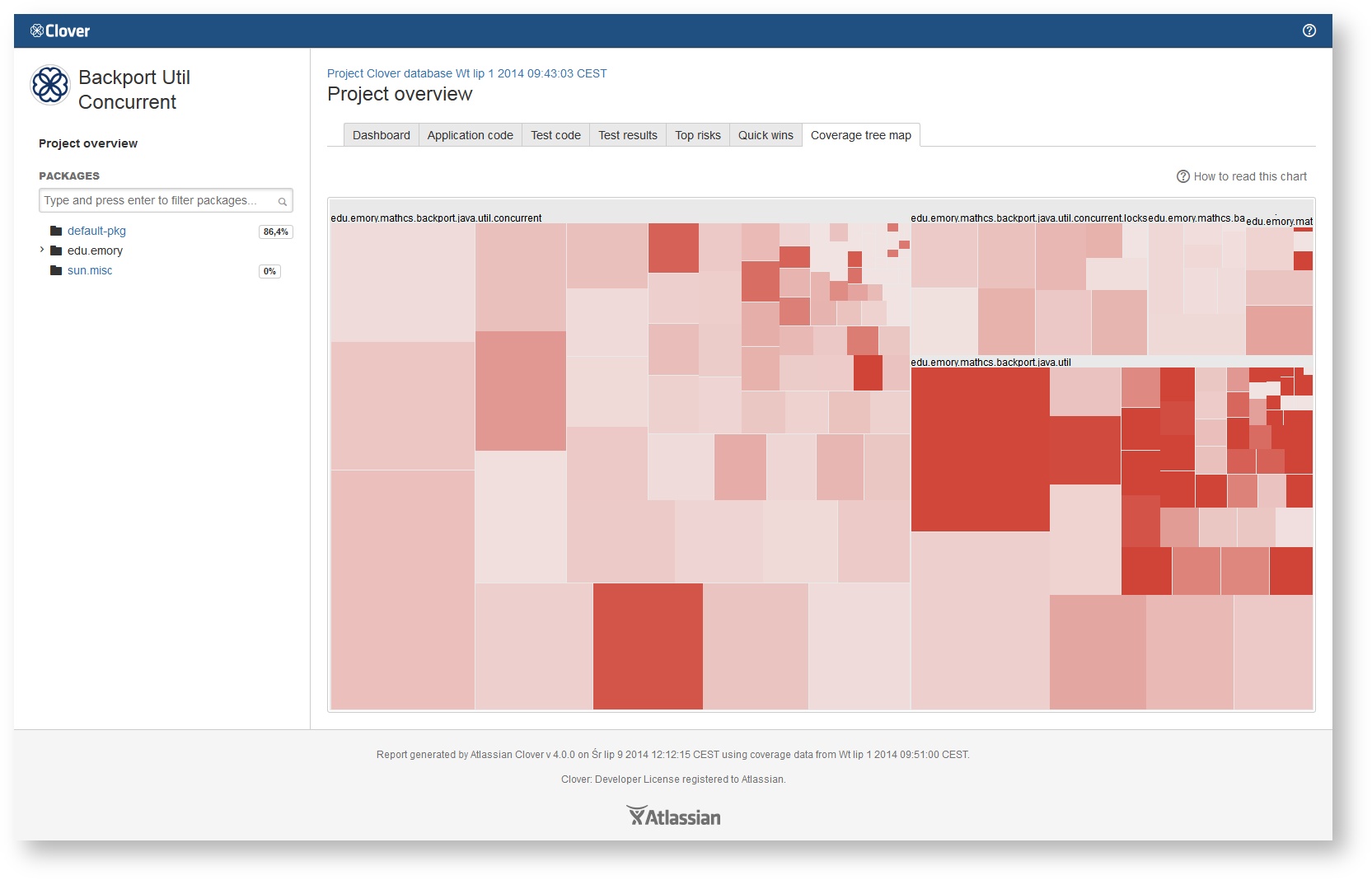Image resolution: width=1372 pixels, height=880 pixels.
Task: Go to the Top risks tab
Action: pyautogui.click(x=697, y=135)
